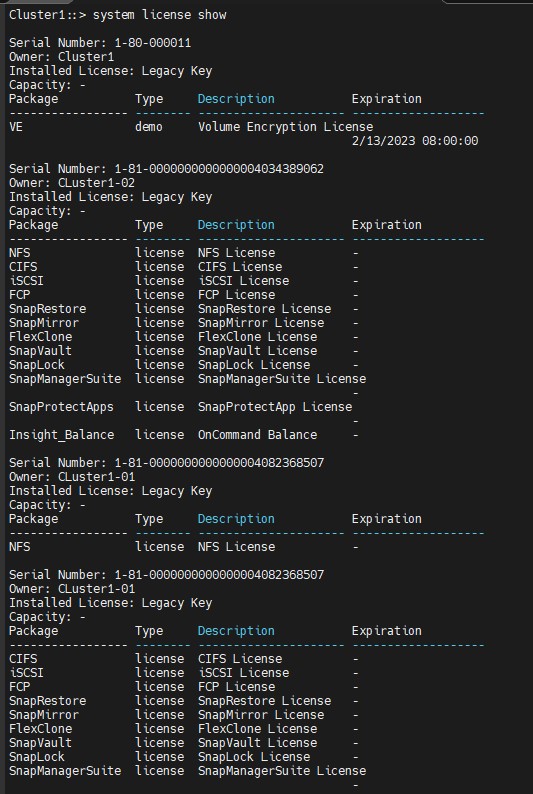
Task: Click the first Package column header
Action: [33, 99]
